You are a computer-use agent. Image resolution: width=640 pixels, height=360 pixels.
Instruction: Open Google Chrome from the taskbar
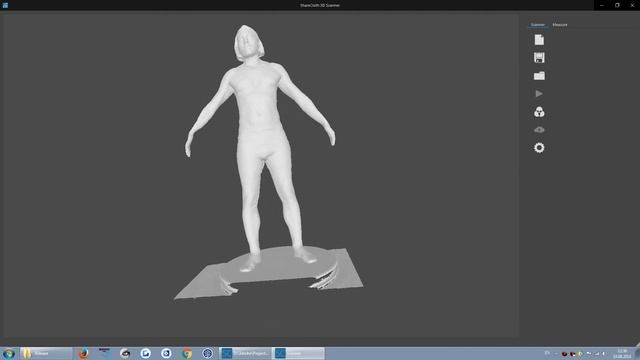[187, 353]
